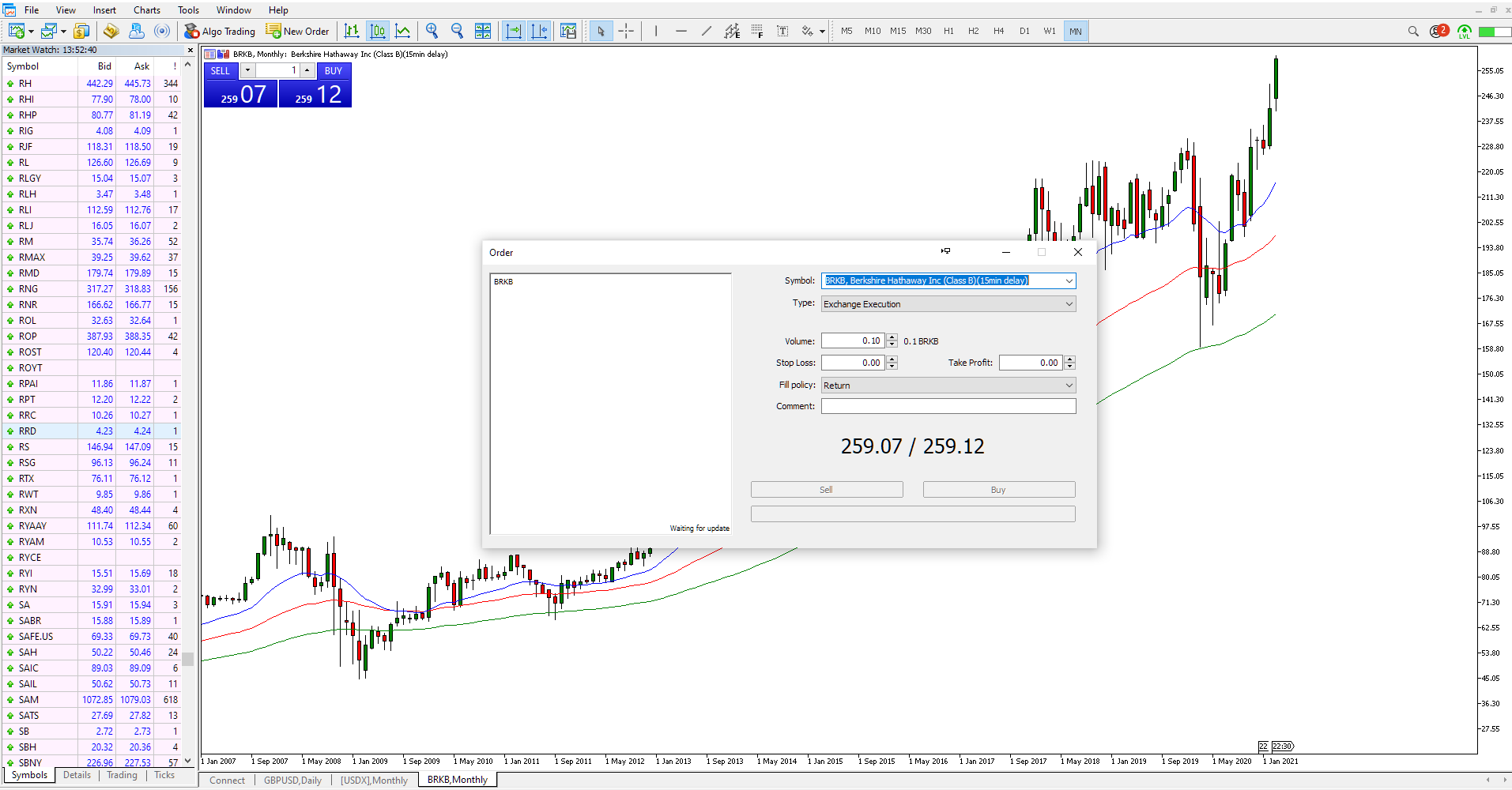
Task: Click the signals broadcast icon
Action: (162, 31)
